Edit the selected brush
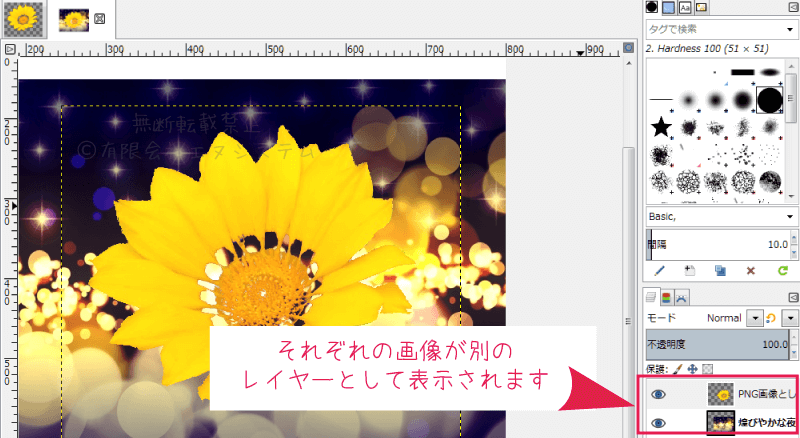The image size is (800, 438). tap(659, 271)
